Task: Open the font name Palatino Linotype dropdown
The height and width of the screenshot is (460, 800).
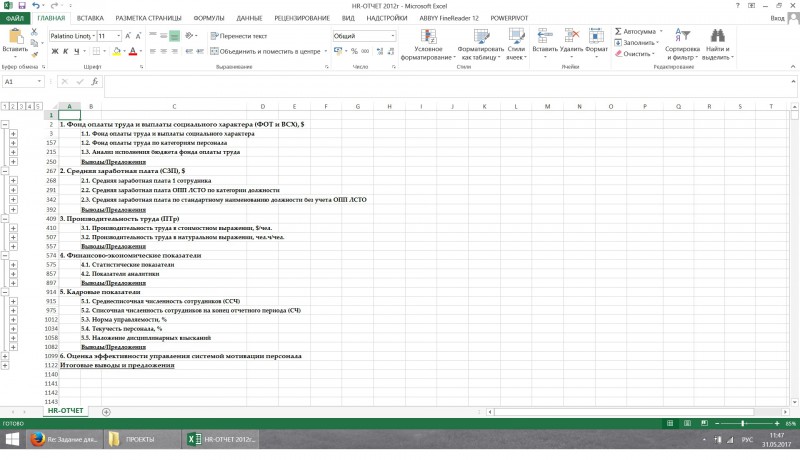Action: (x=93, y=36)
